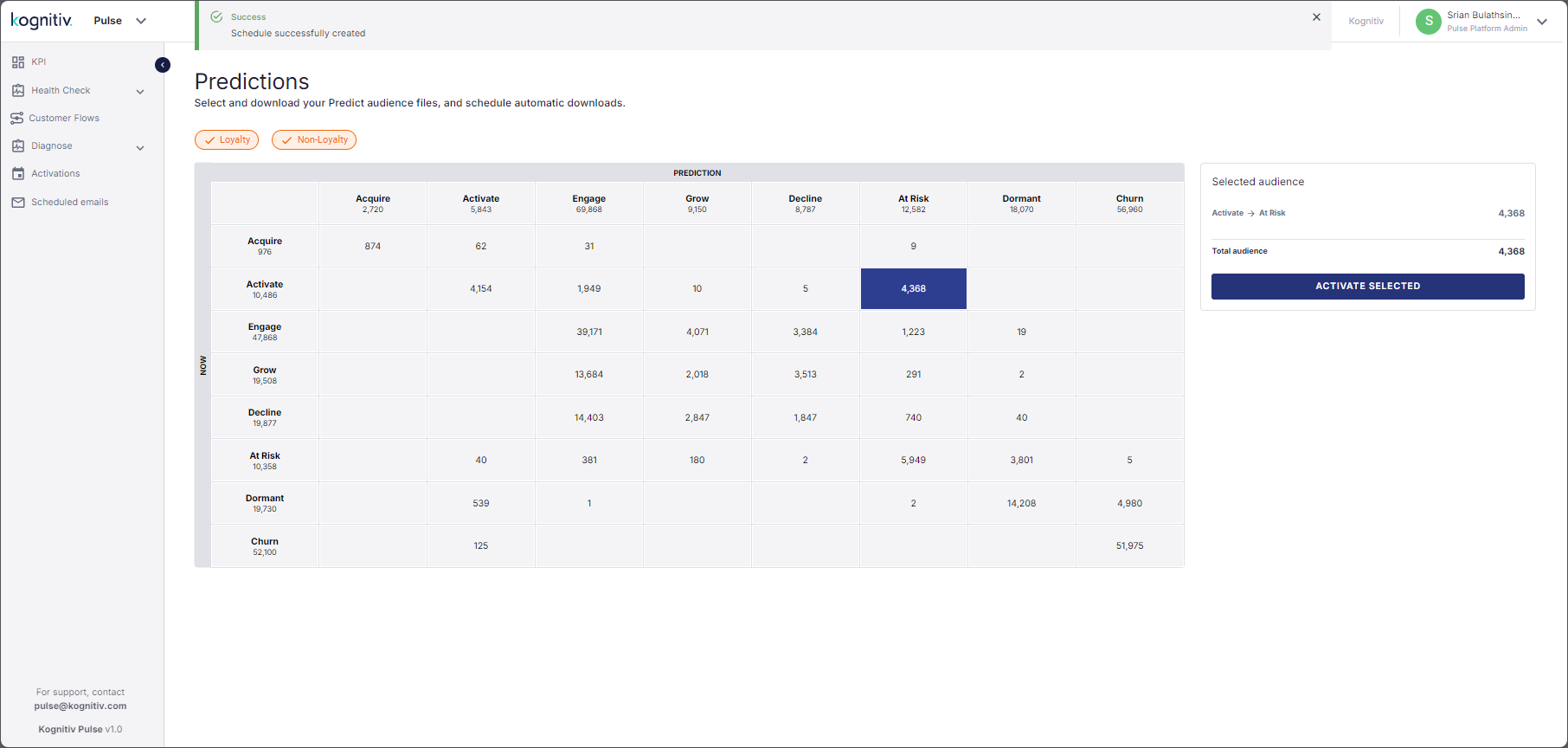Select the Acquire to Acquire cell 874
Image resolution: width=1568 pixels, height=748 pixels.
(373, 246)
